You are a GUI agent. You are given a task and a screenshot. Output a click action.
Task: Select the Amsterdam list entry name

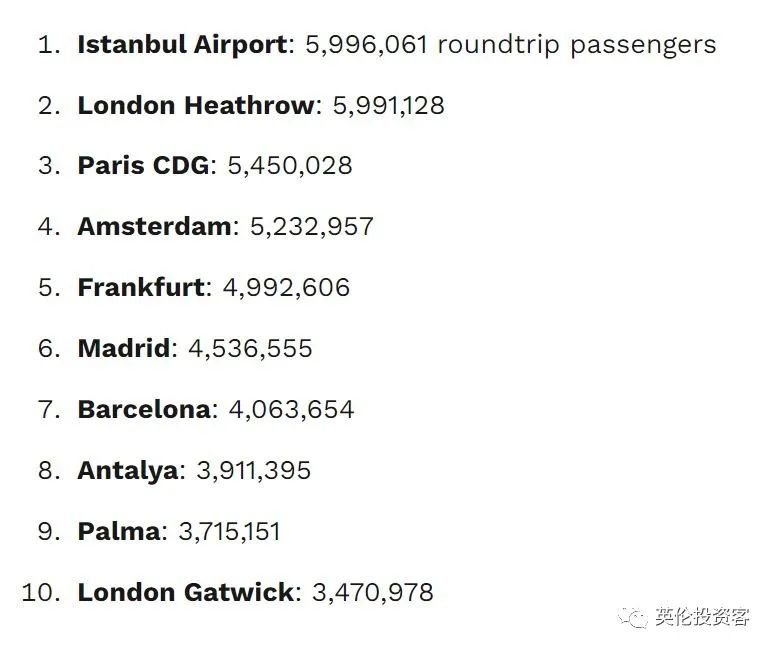pyautogui.click(x=154, y=226)
